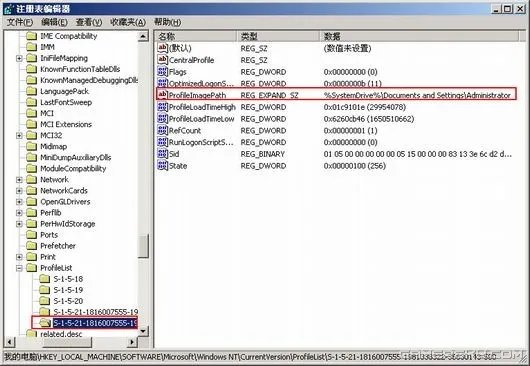
Task: Click the tree vertical scrollbar thumb
Action: click(x=143, y=246)
